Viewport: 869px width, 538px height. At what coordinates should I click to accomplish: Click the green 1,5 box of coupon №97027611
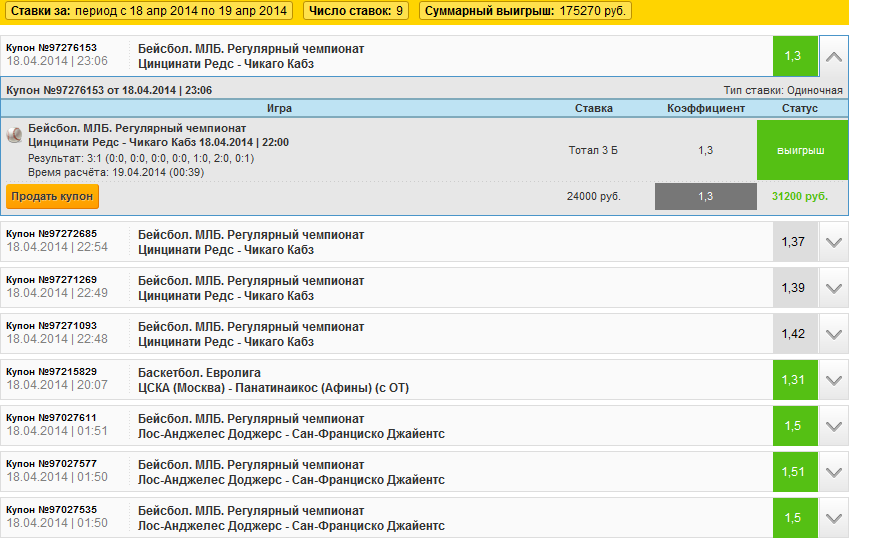(795, 426)
